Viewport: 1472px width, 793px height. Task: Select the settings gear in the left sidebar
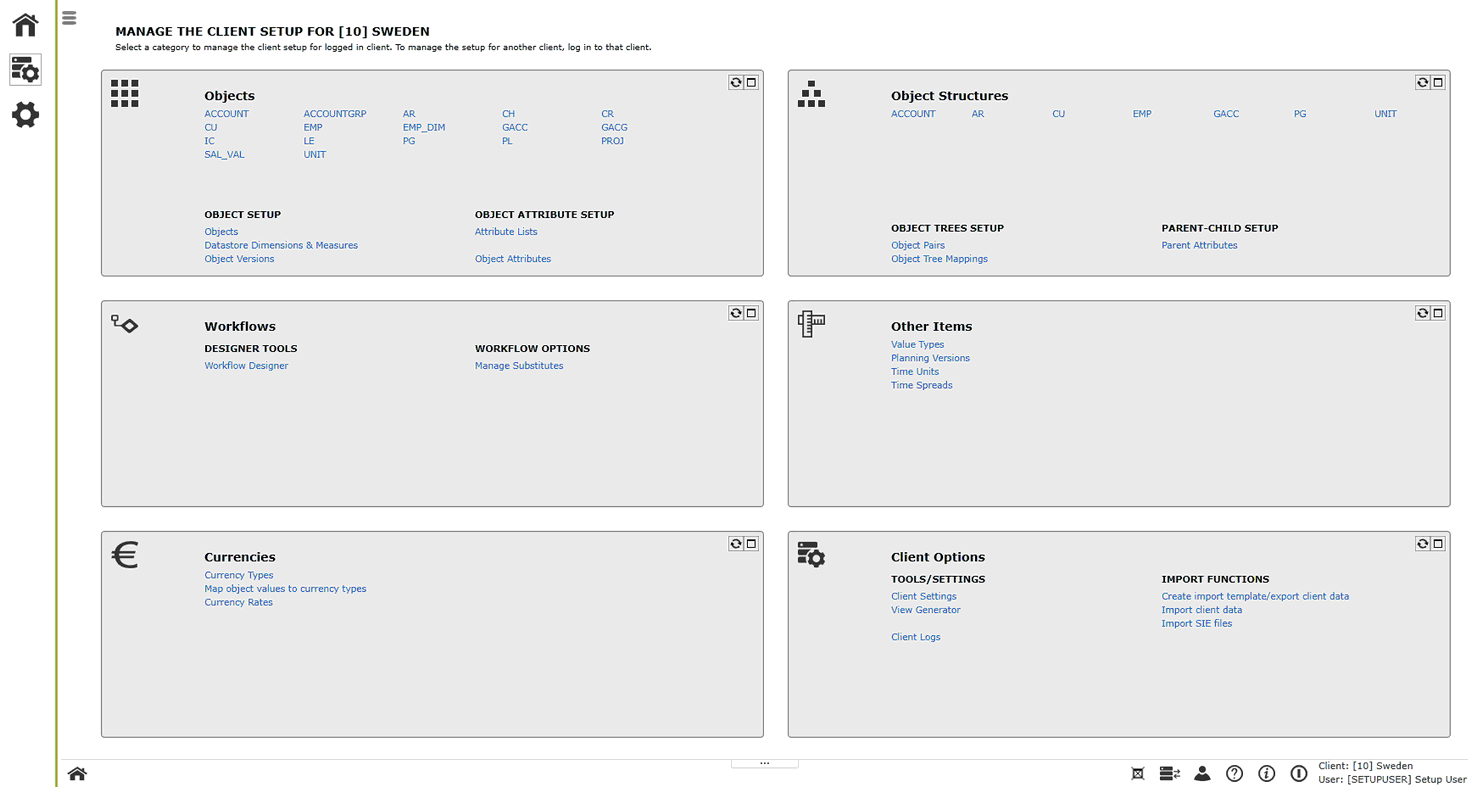pos(24,115)
